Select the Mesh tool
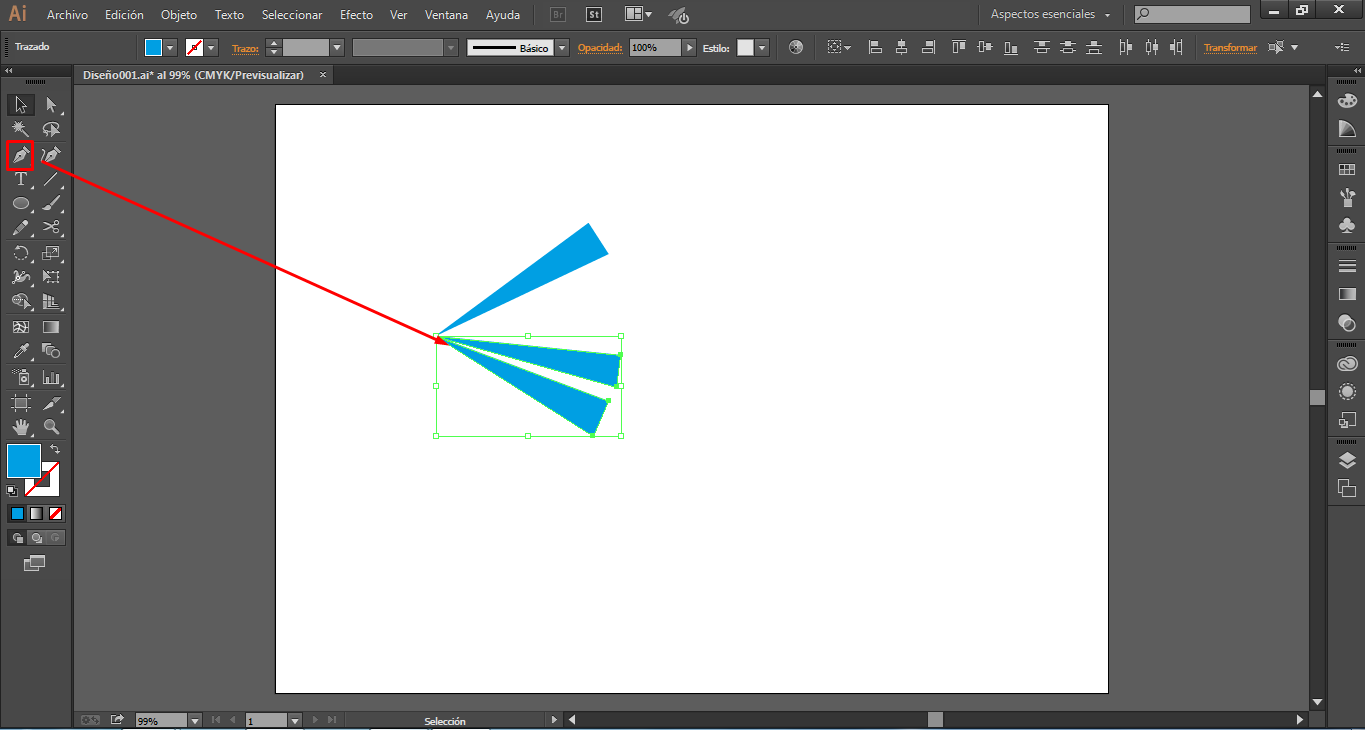The image size is (1365, 730). tap(21, 327)
